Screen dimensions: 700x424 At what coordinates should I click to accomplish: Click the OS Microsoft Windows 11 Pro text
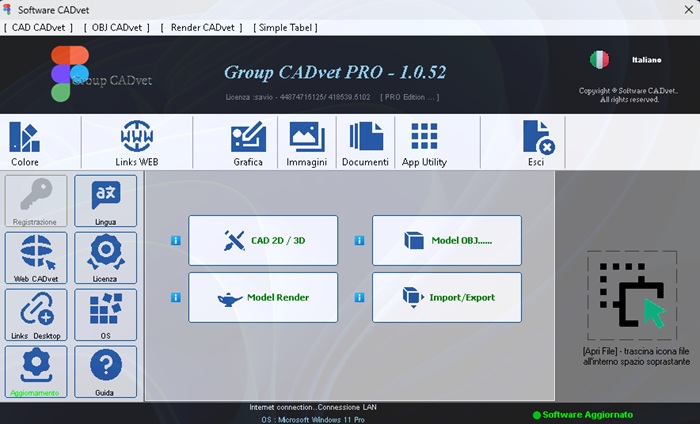click(x=313, y=420)
